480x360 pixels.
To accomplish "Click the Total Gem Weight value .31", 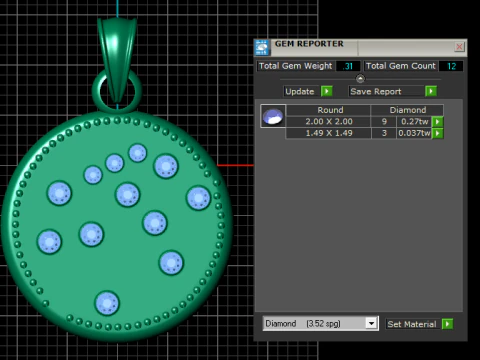I will click(348, 66).
